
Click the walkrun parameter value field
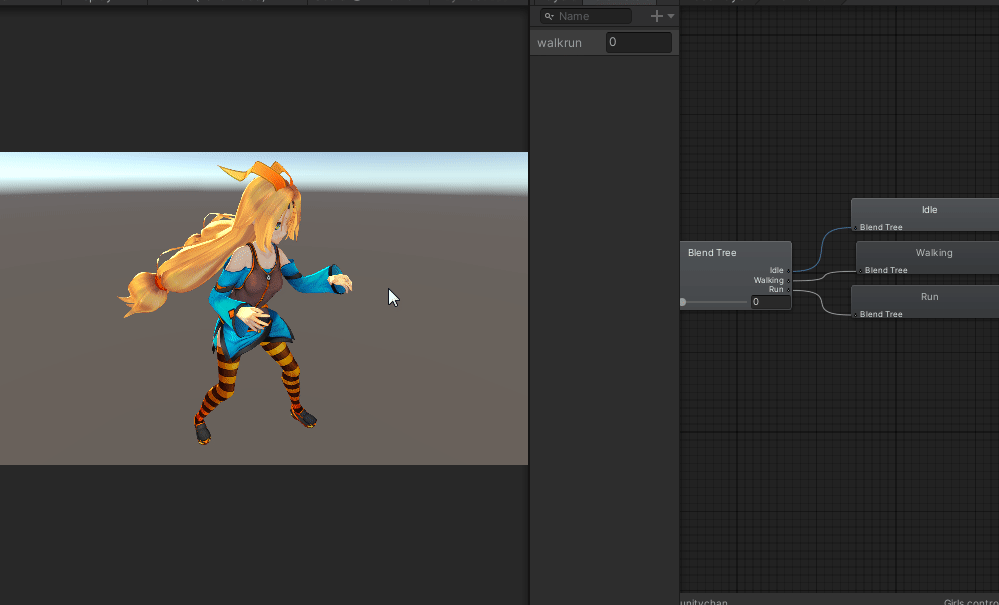pos(638,42)
